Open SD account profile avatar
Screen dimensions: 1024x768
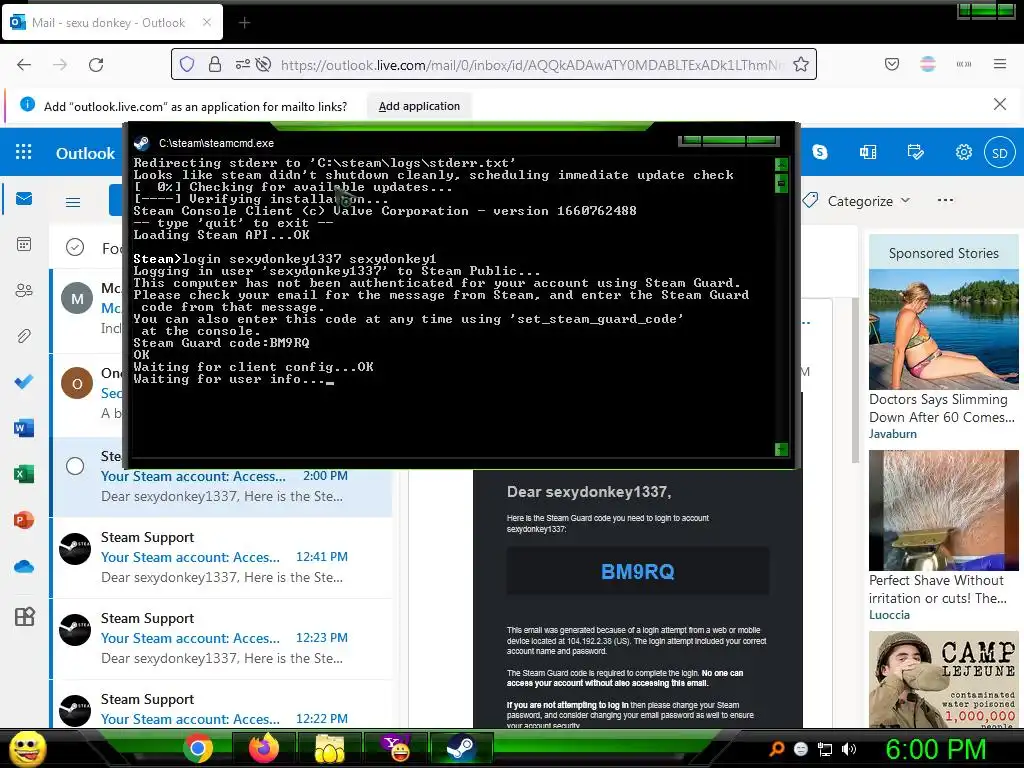1000,153
